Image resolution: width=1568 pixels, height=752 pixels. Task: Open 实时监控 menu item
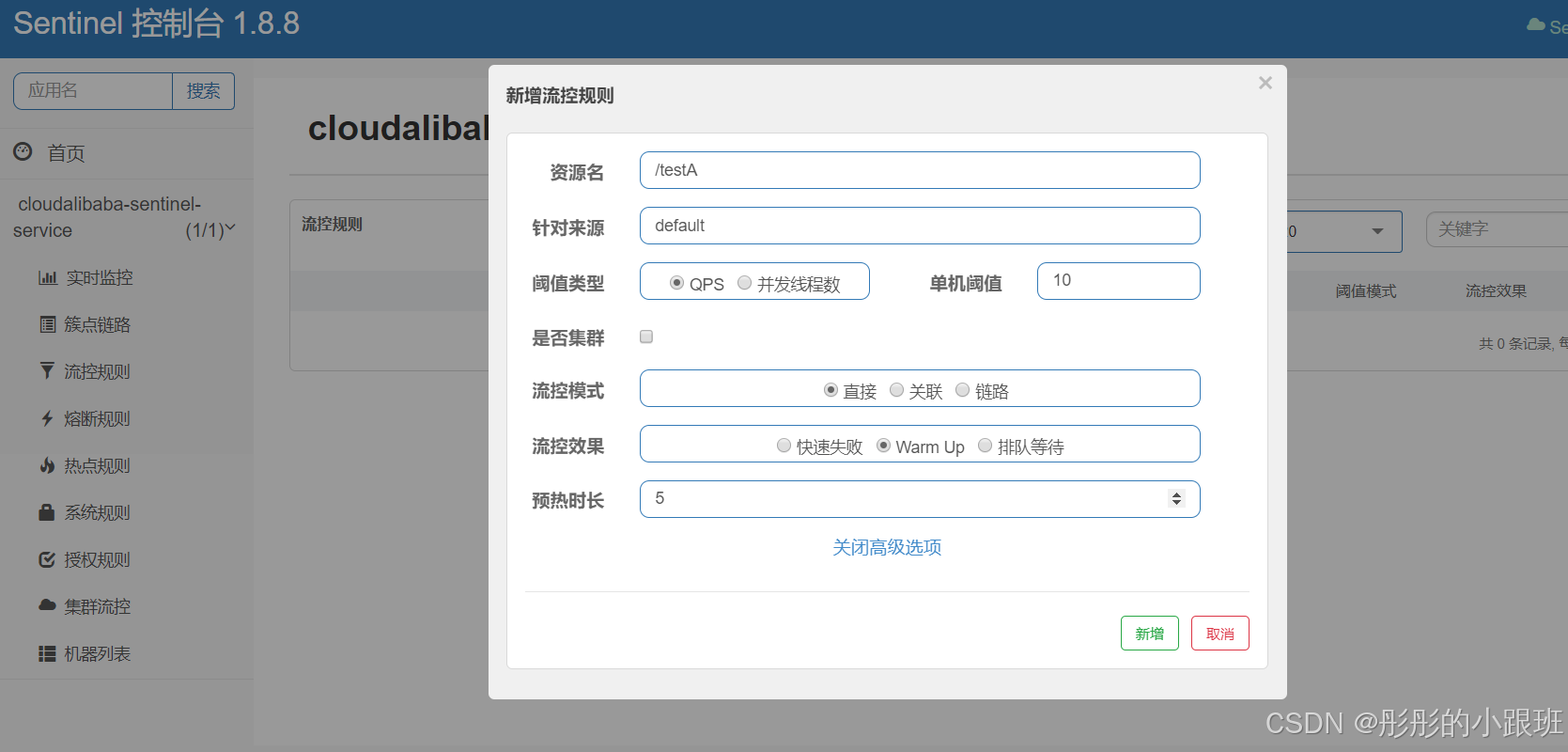click(99, 278)
